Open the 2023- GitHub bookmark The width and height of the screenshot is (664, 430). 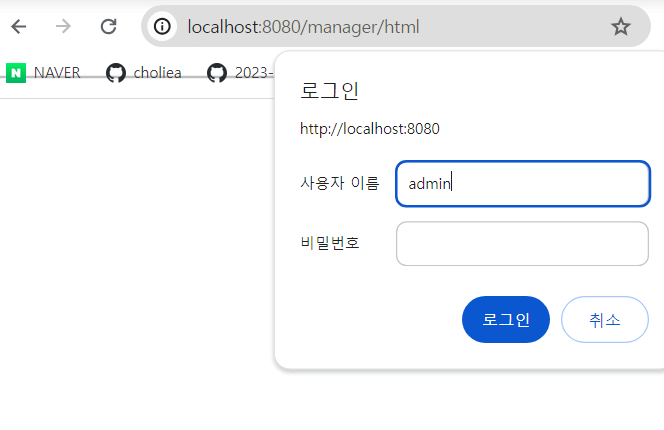click(240, 73)
